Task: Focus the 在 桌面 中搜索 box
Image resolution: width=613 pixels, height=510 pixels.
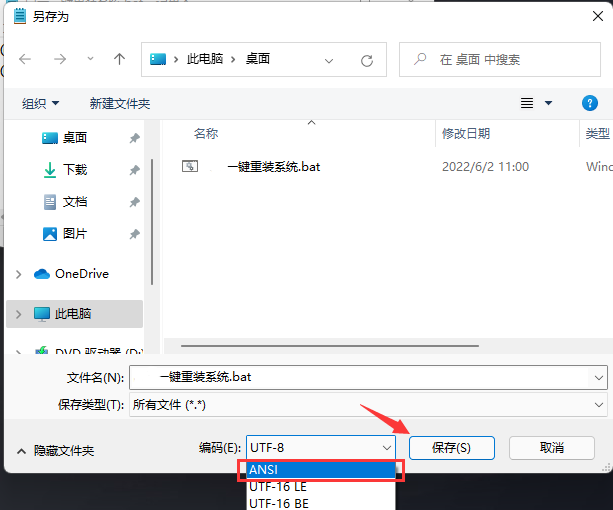Action: point(500,59)
